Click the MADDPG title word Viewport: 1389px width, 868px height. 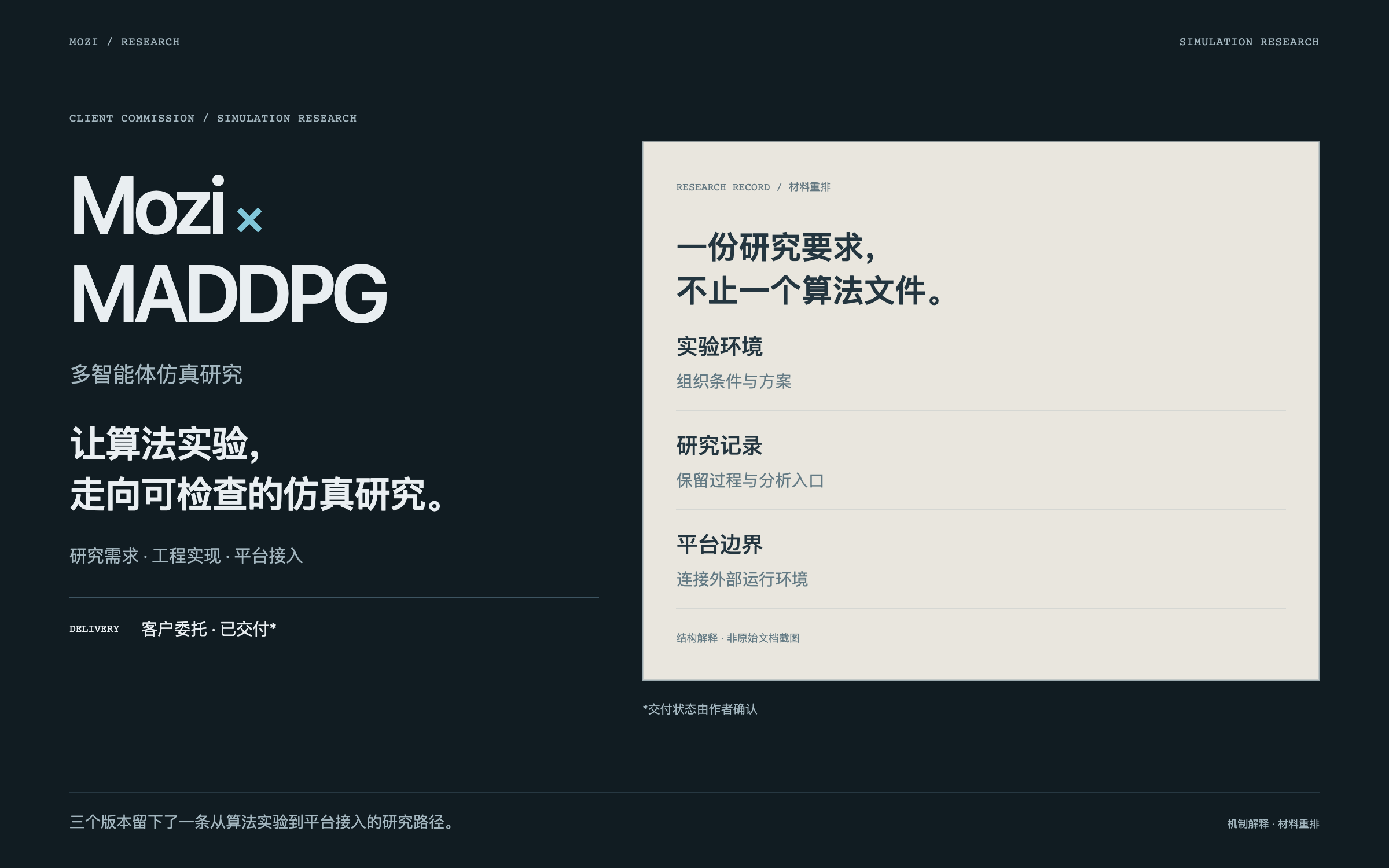pyautogui.click(x=229, y=293)
